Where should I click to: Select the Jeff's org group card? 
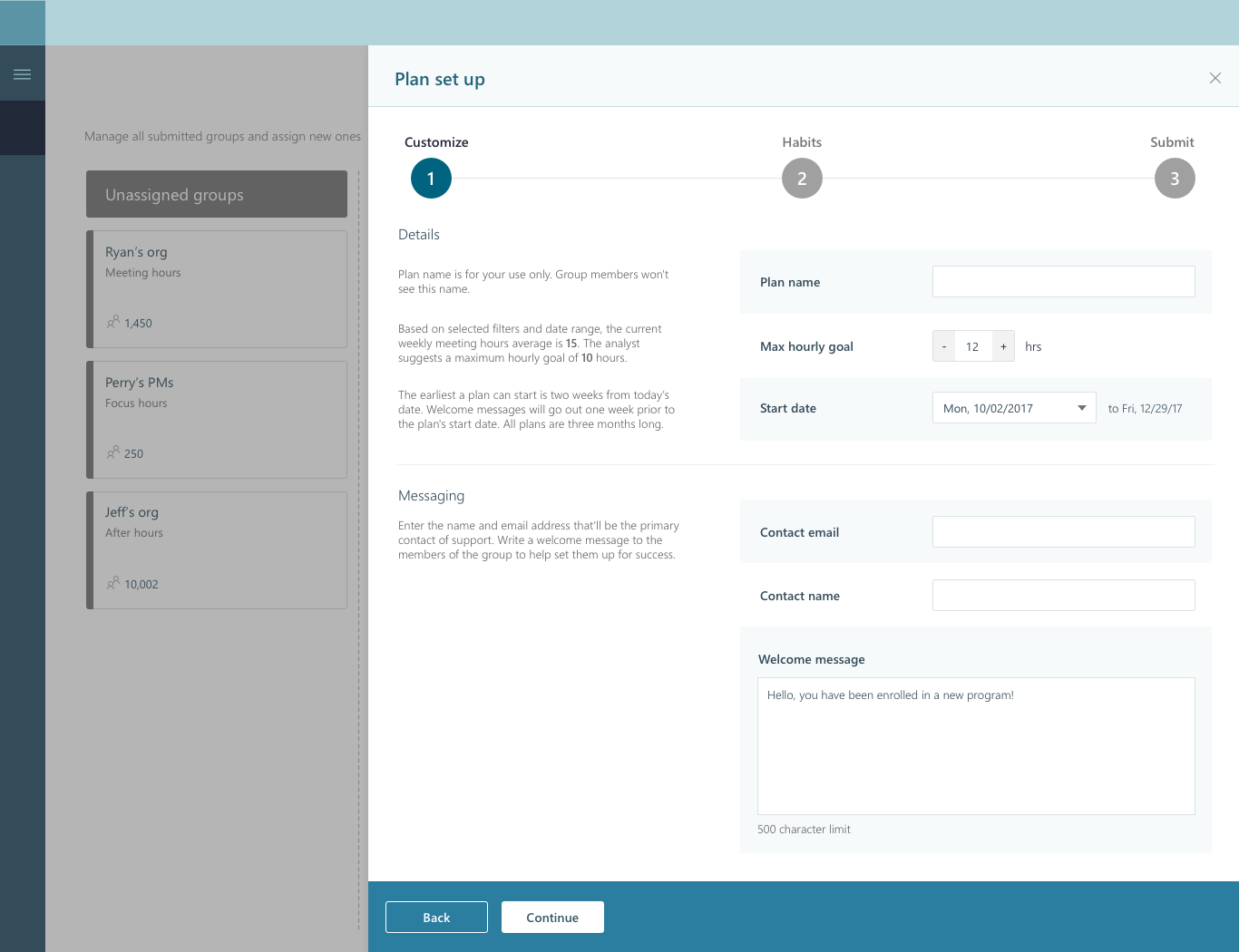click(218, 549)
